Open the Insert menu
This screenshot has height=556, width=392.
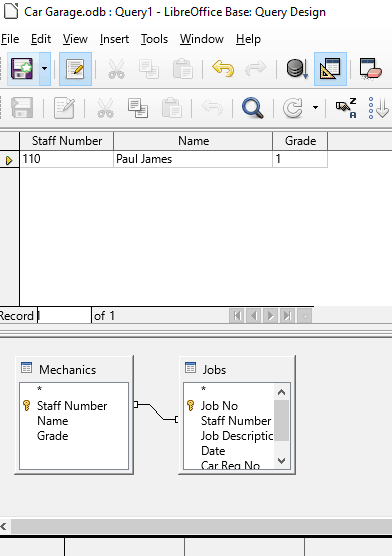(114, 39)
